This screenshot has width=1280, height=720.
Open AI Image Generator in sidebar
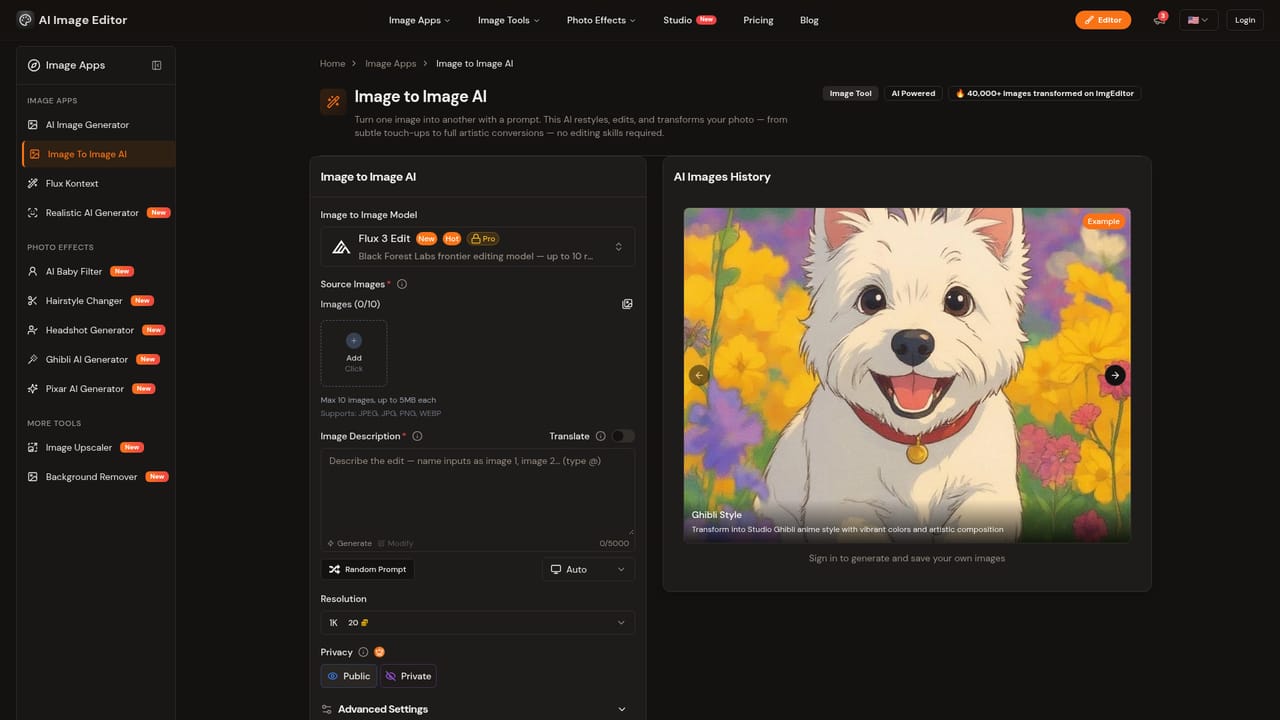coord(98,125)
